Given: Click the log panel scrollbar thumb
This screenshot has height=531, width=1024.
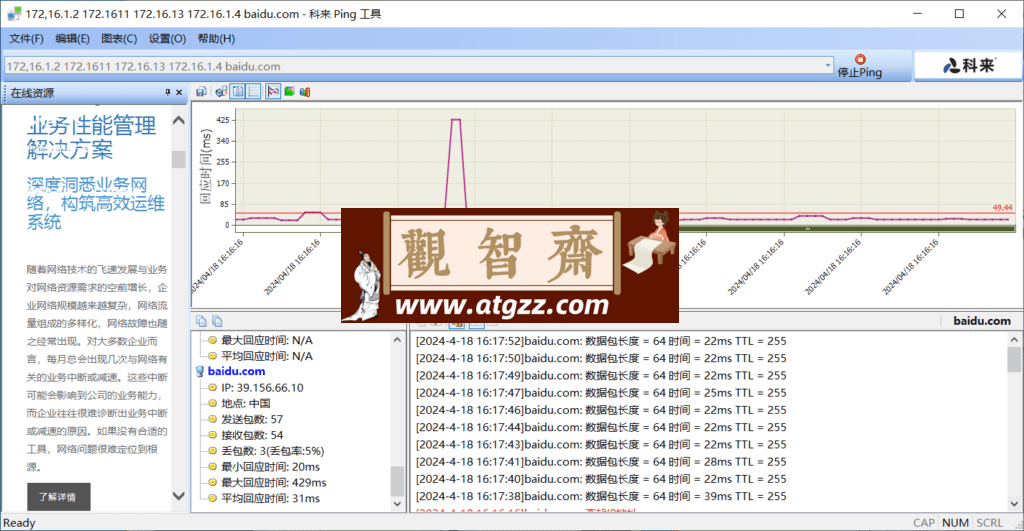Looking at the screenshot, I should [1014, 359].
